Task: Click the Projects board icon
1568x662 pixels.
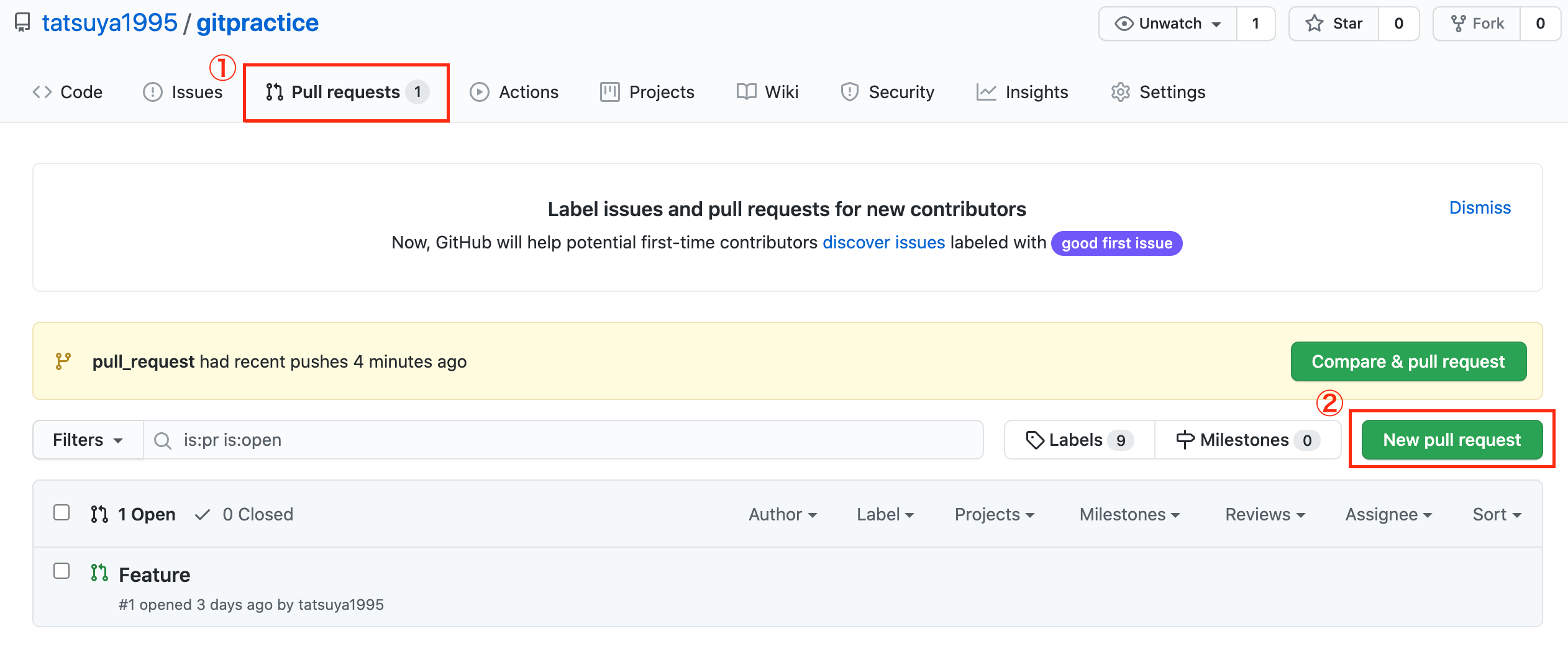Action: tap(609, 91)
